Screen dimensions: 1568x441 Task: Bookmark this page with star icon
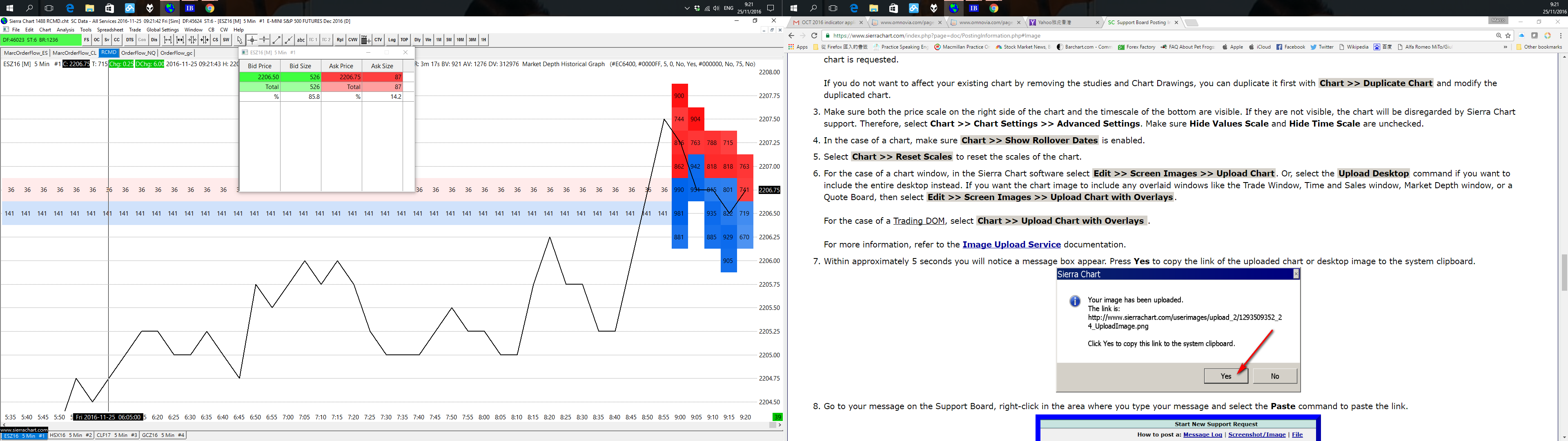[1508, 36]
